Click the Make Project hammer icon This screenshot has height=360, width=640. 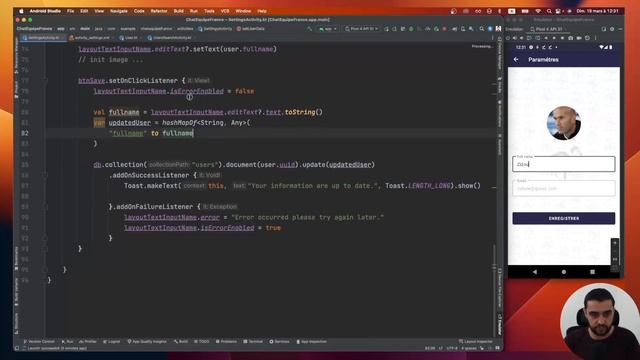310,29
